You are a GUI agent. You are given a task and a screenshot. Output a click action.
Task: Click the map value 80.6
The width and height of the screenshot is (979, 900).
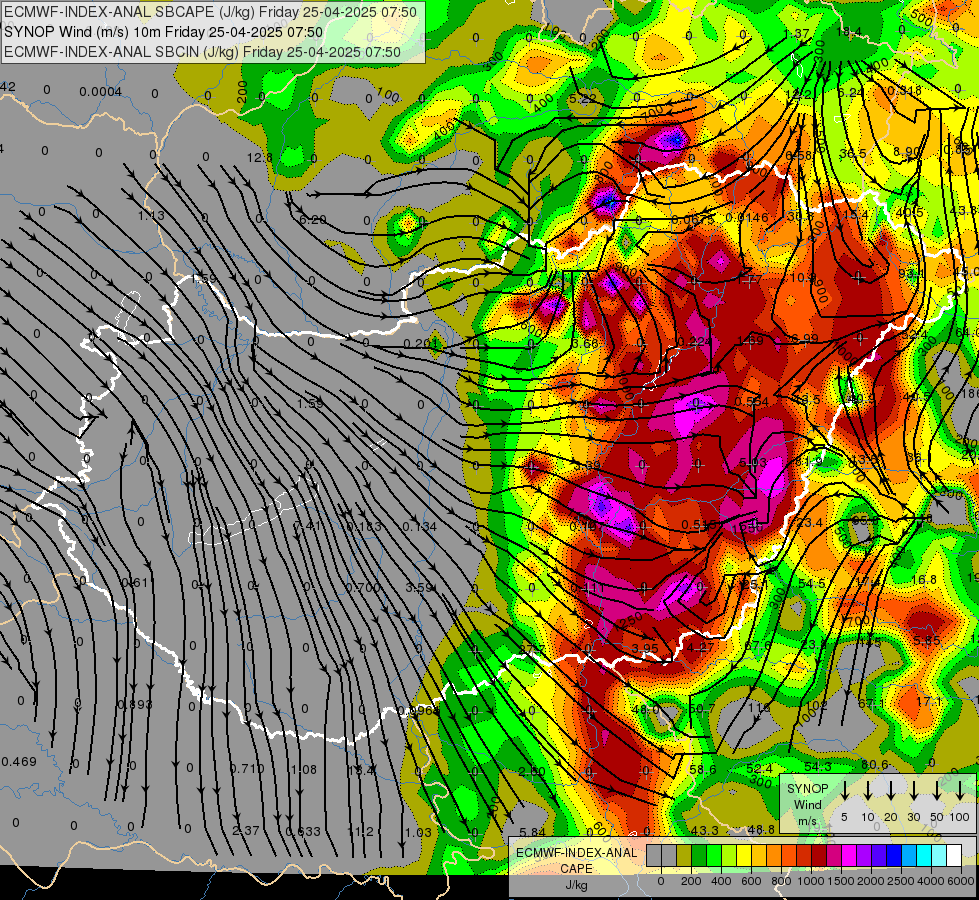pos(875,764)
